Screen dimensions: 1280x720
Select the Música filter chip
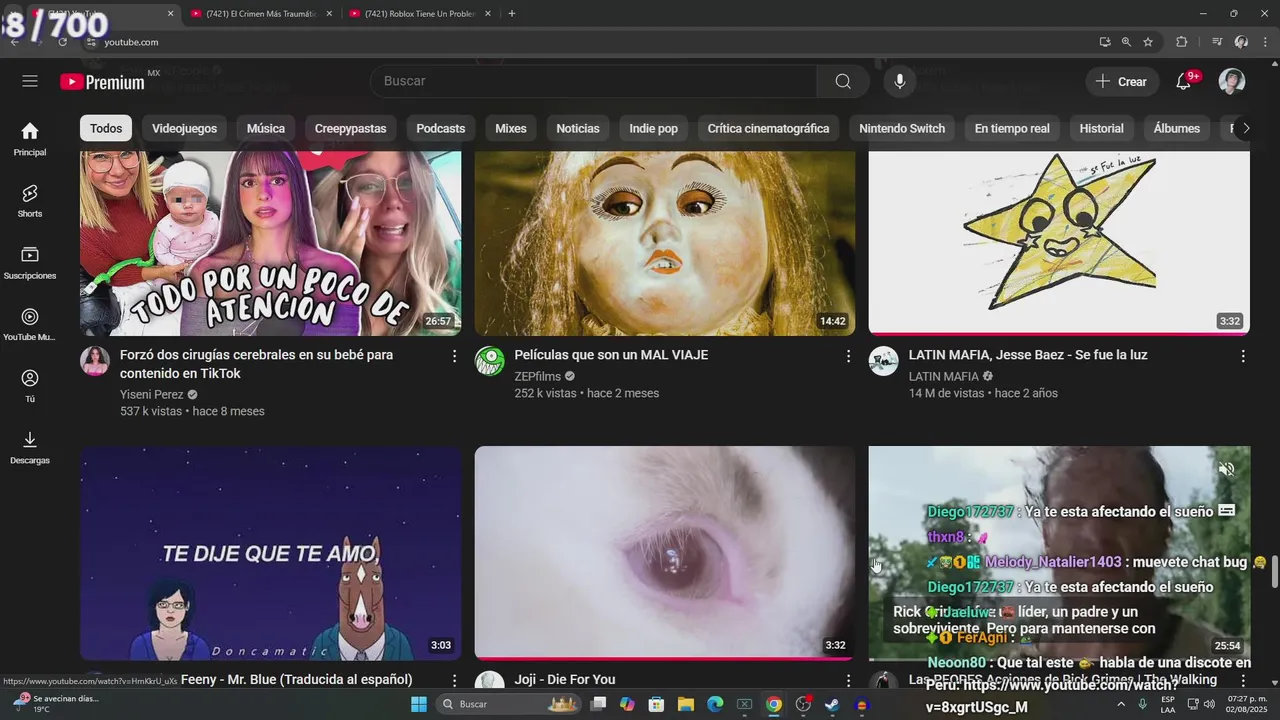(x=266, y=128)
